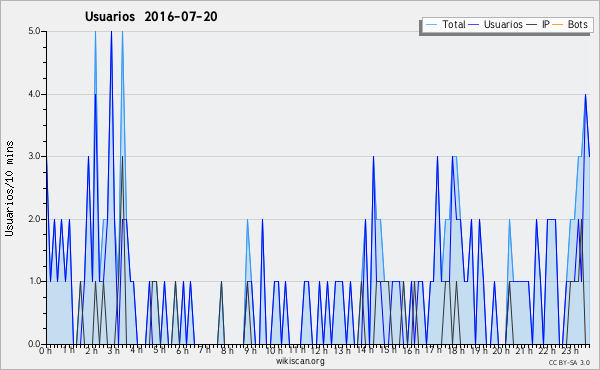Click the '0 h' x-axis label
Screen dimensions: 600x370
(x=46, y=350)
